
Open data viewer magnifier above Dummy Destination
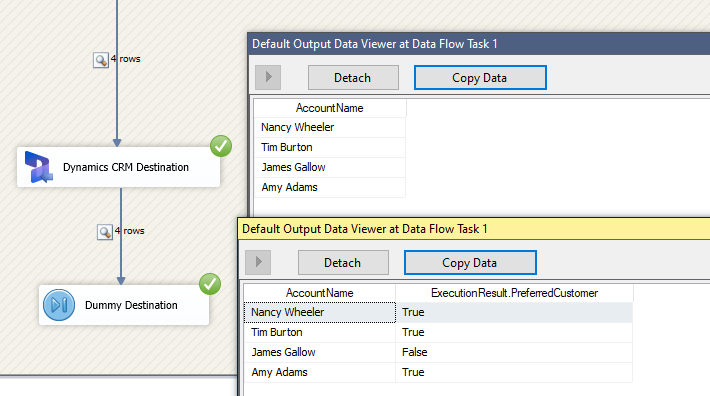(x=105, y=232)
